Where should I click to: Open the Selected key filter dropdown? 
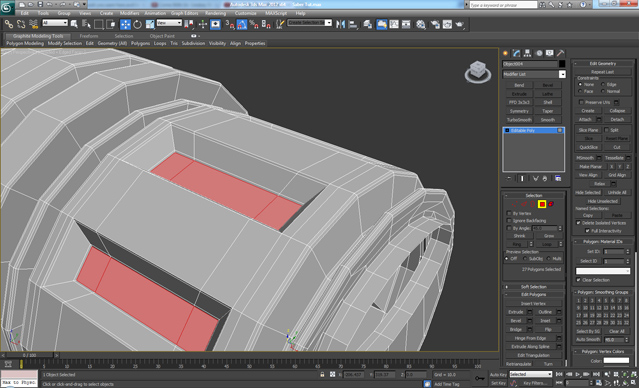pyautogui.click(x=531, y=374)
